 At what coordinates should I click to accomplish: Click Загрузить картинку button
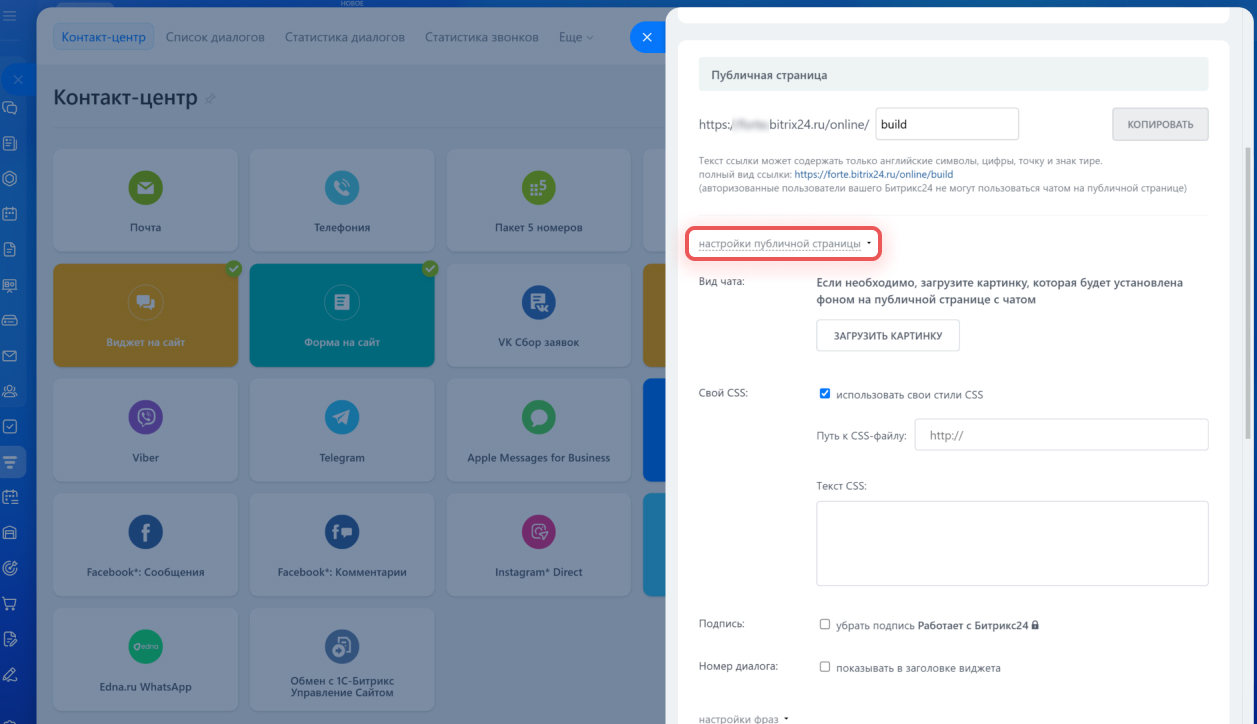click(888, 336)
